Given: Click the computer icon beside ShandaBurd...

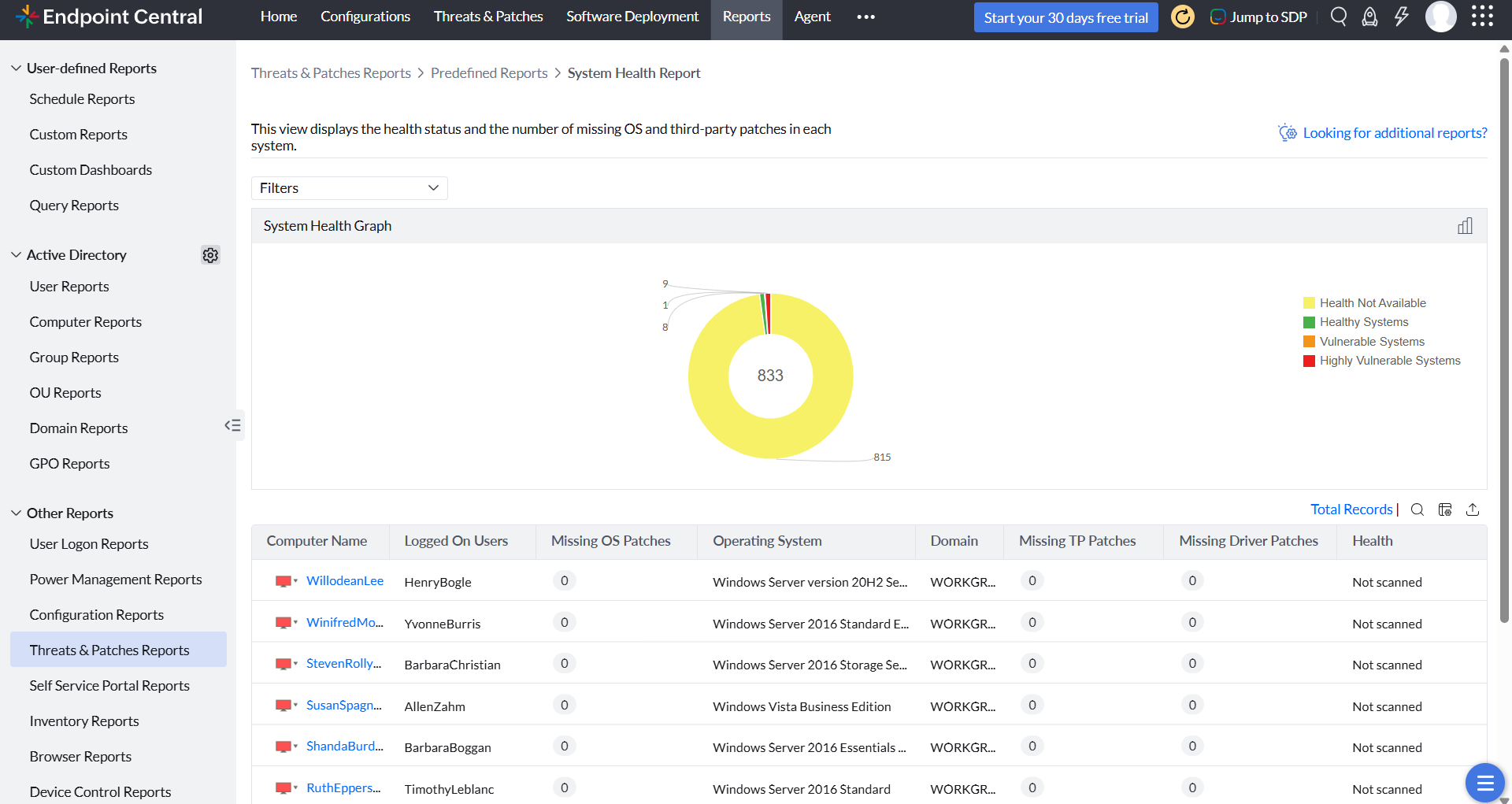Looking at the screenshot, I should coord(283,747).
